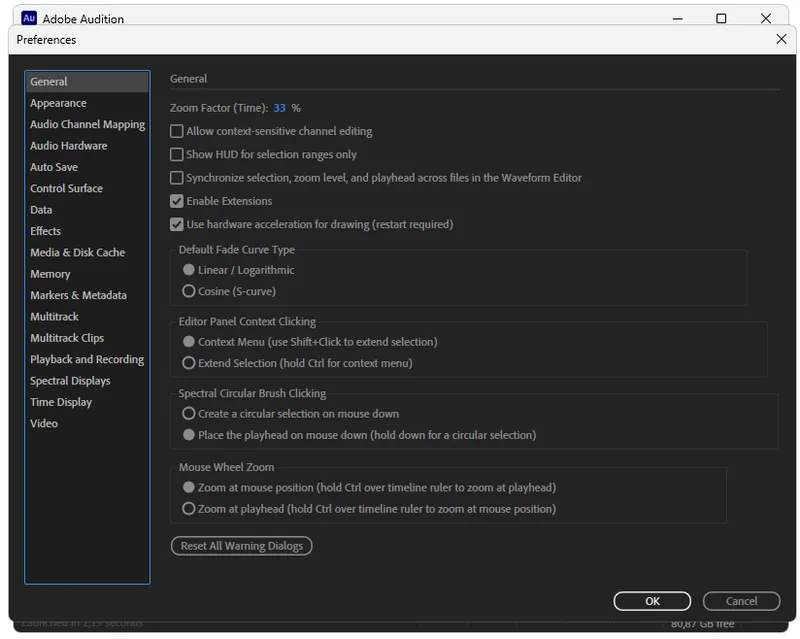Select the Data category

tap(87, 210)
